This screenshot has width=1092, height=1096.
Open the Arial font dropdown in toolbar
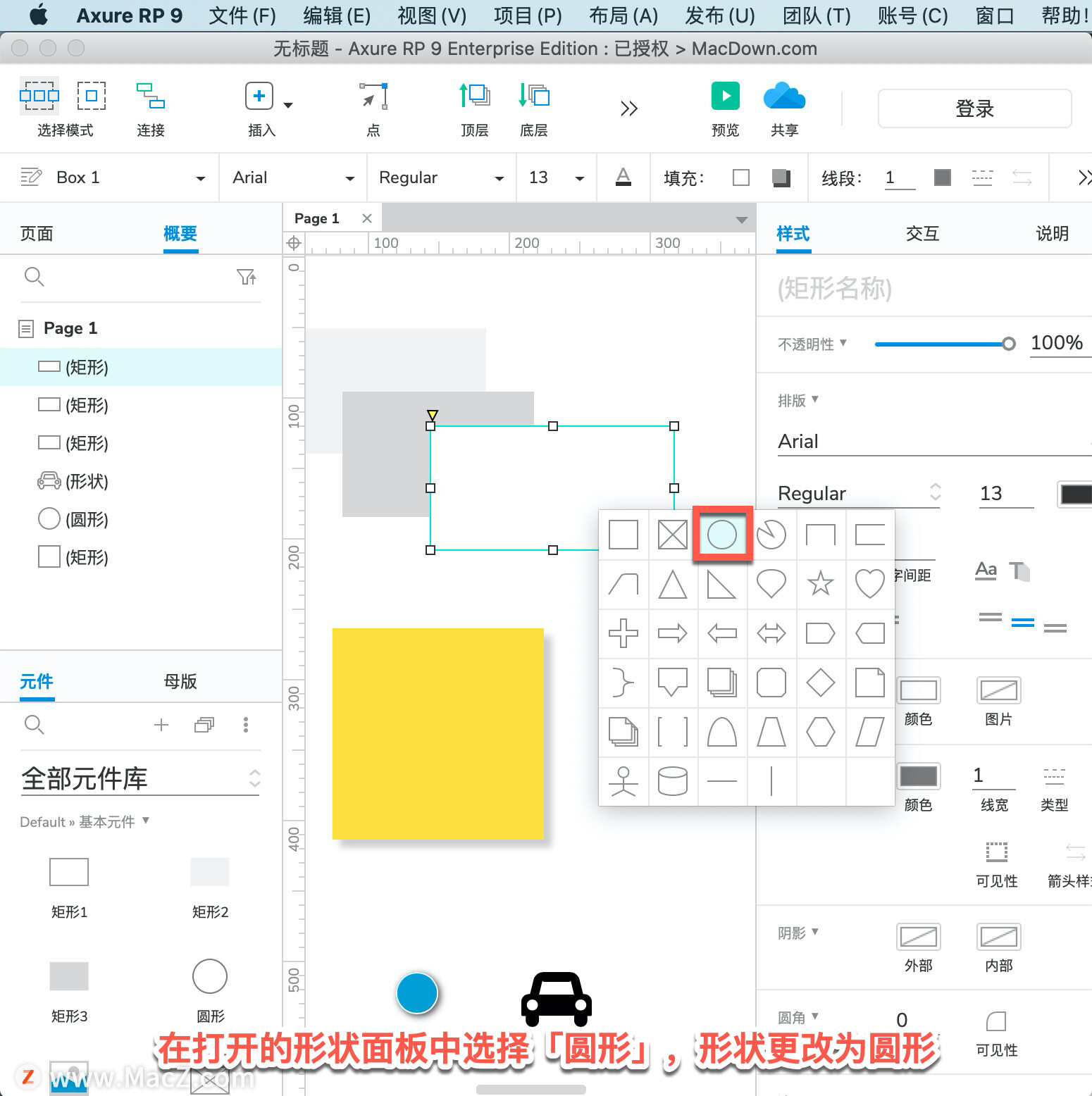point(350,178)
